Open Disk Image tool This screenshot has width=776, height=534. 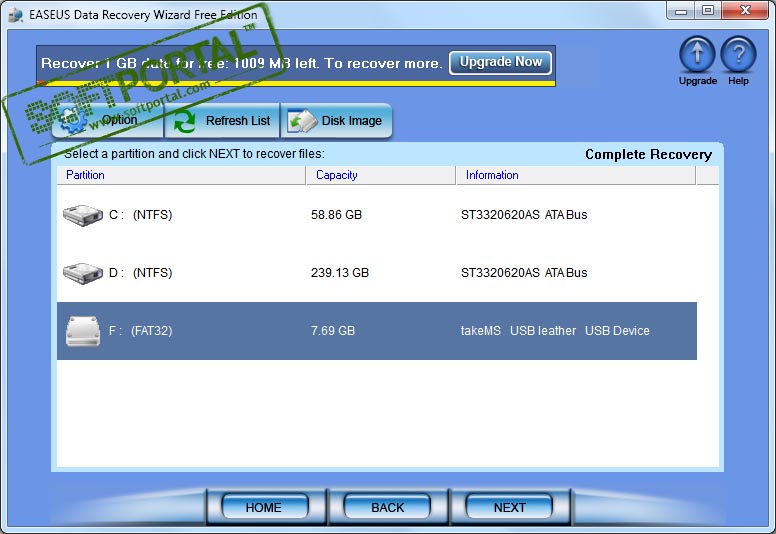(x=337, y=120)
